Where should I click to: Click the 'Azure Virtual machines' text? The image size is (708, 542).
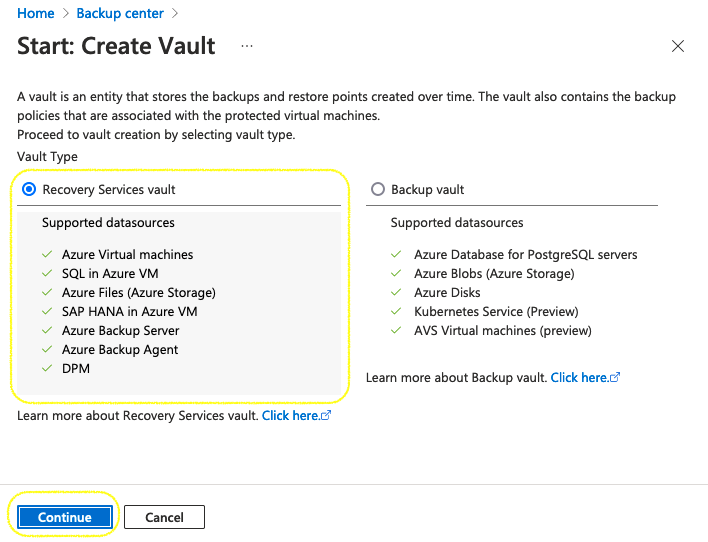[x=127, y=255]
